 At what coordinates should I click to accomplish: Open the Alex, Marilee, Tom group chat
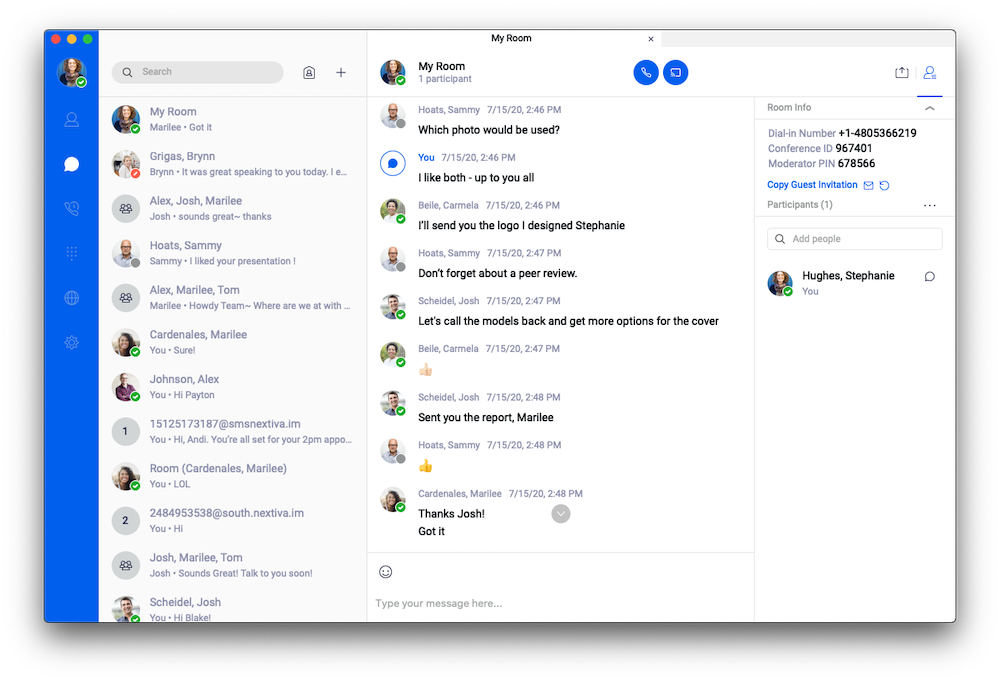[x=233, y=298]
